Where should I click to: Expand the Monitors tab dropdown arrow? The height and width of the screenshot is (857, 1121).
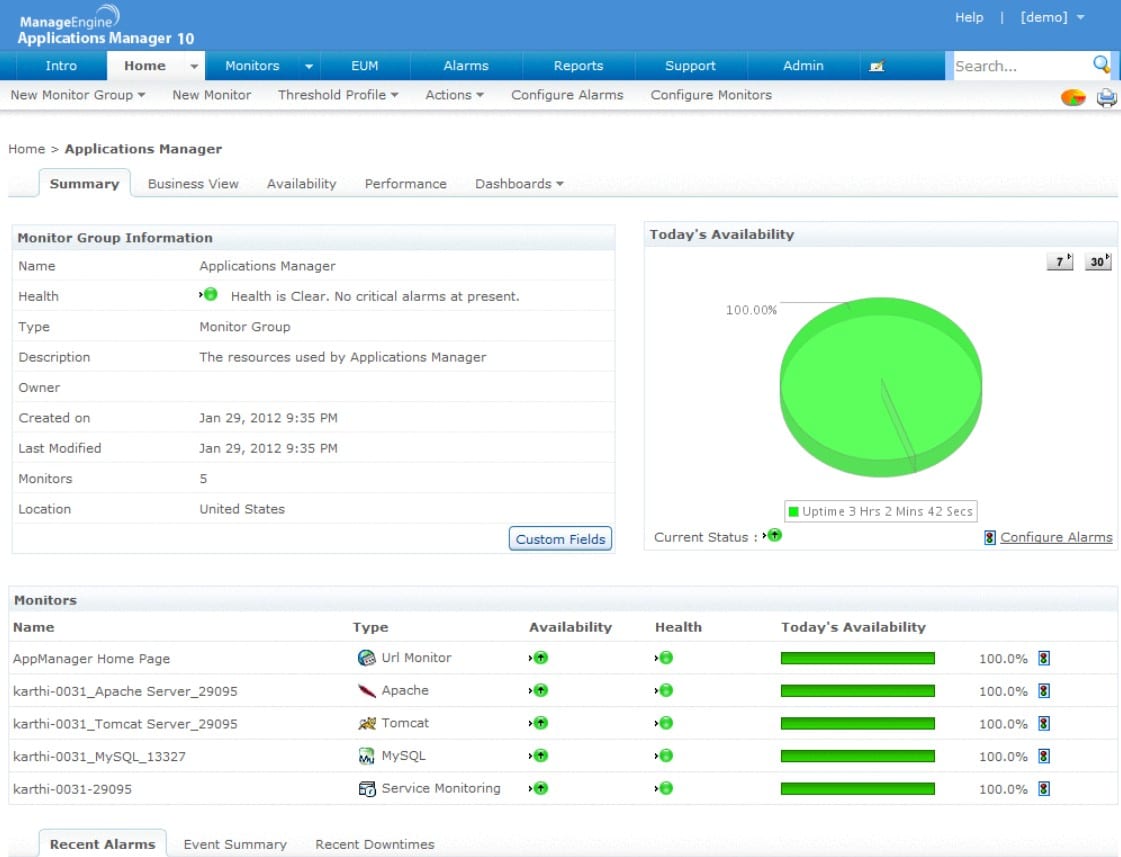pyautogui.click(x=309, y=66)
